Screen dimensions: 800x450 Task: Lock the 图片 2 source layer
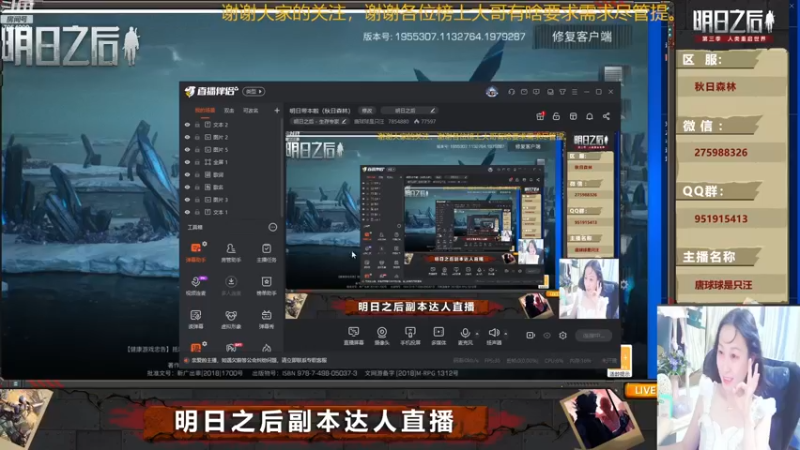tap(197, 137)
